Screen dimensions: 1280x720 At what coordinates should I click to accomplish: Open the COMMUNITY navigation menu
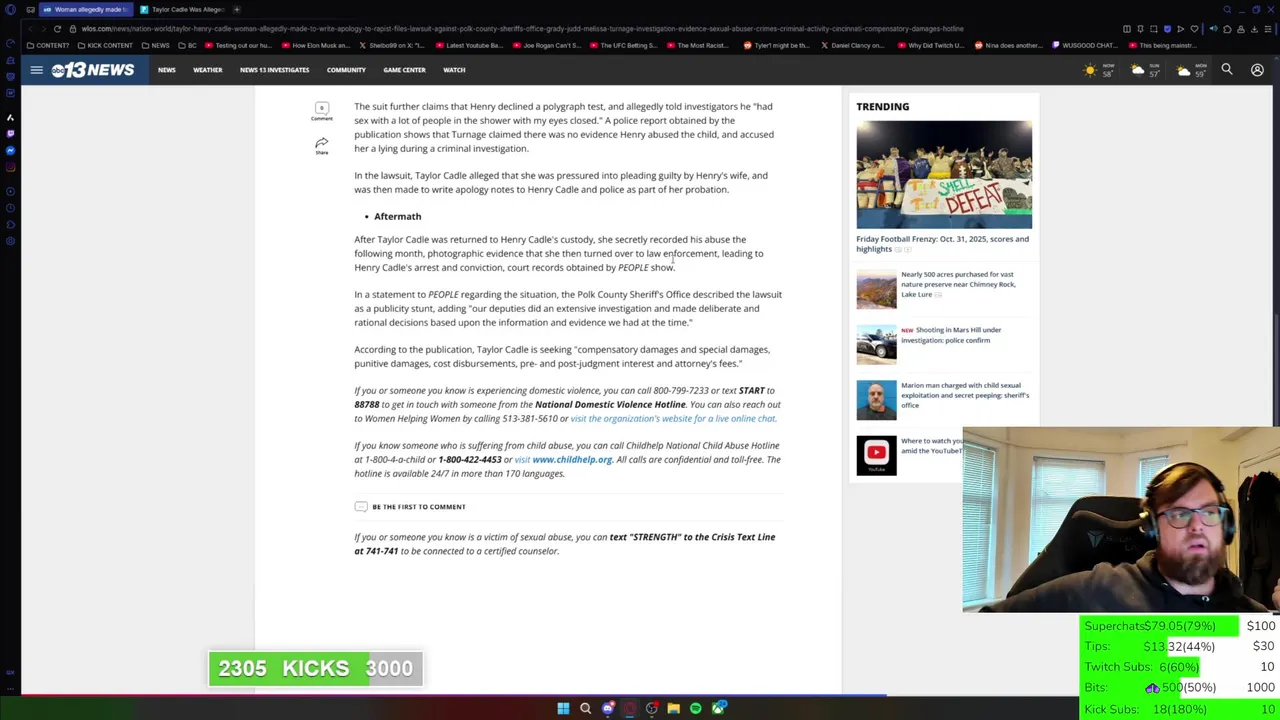click(346, 70)
